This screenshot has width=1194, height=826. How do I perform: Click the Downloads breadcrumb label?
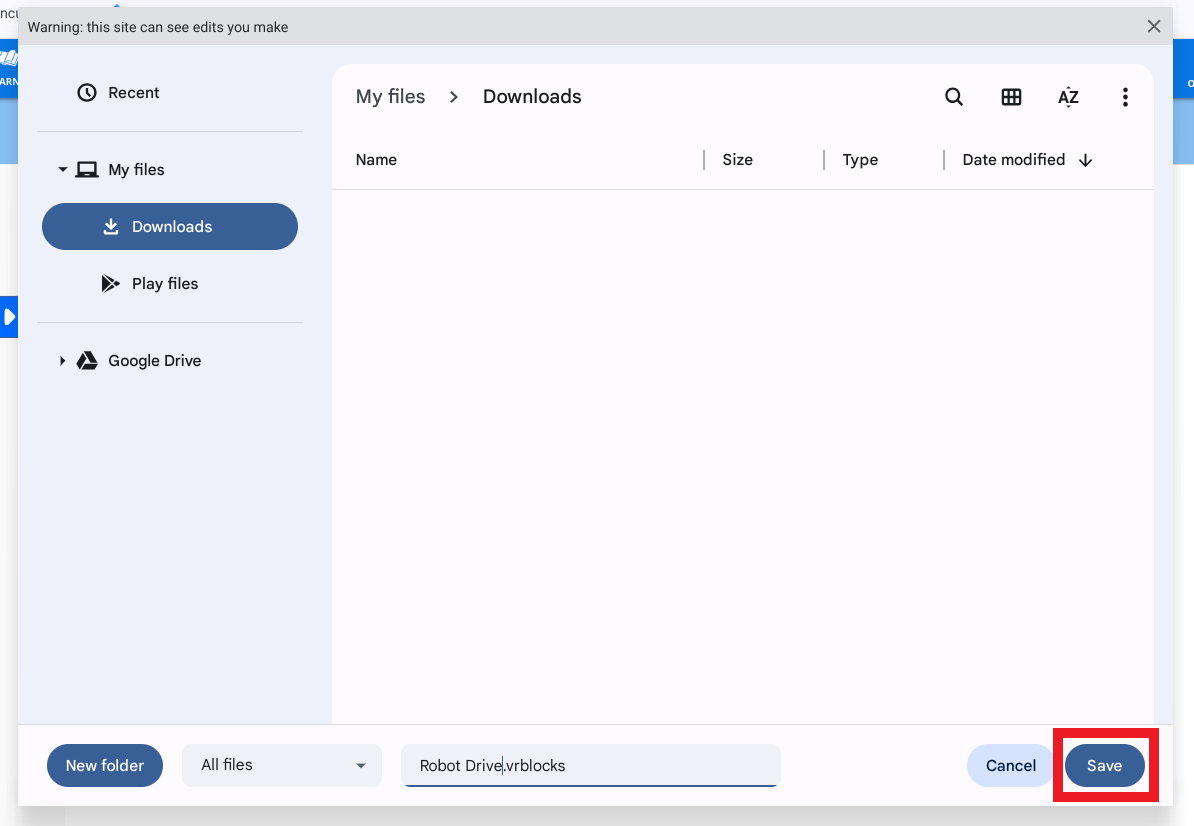(532, 96)
